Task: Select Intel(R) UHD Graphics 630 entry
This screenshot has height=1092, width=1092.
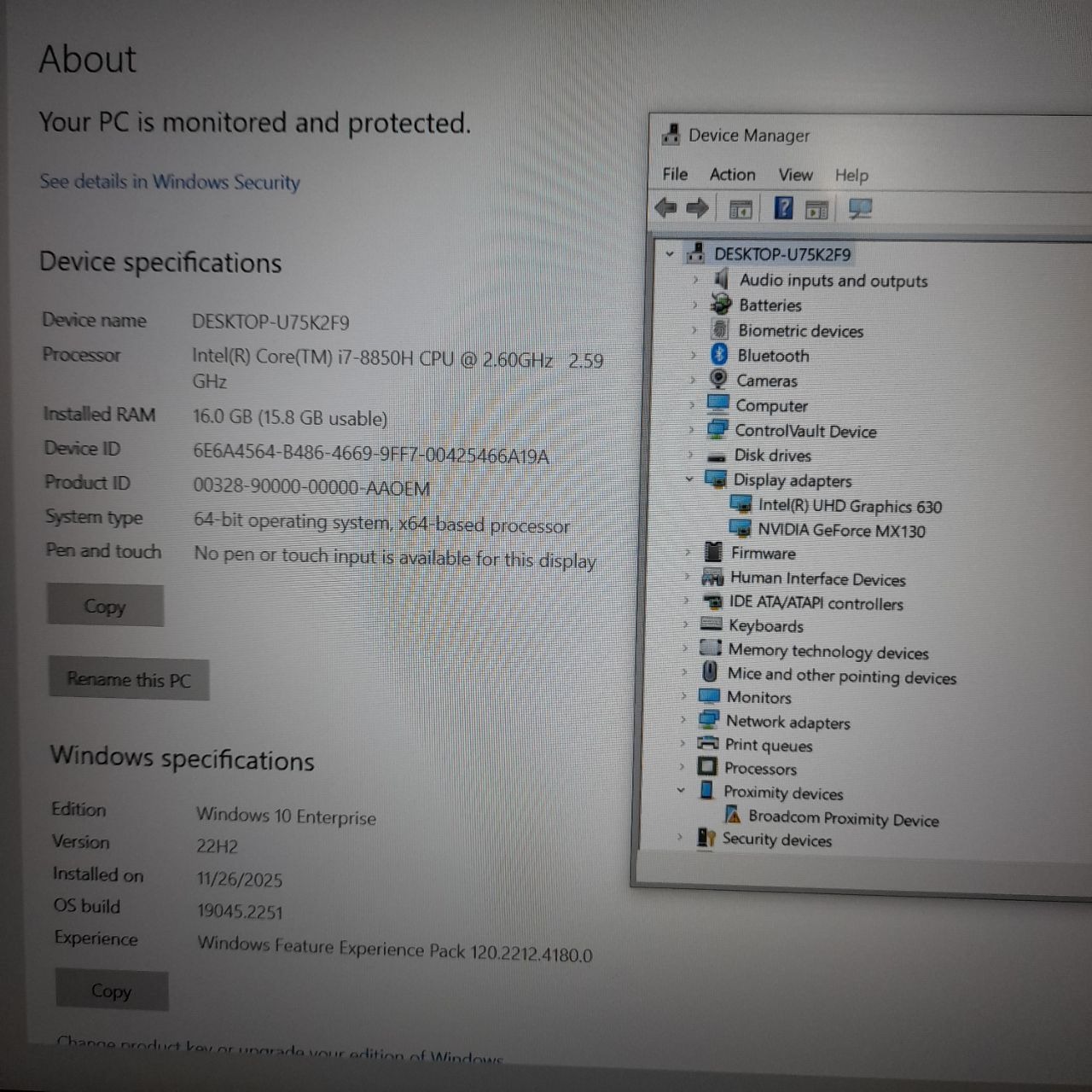Action: coord(850,506)
